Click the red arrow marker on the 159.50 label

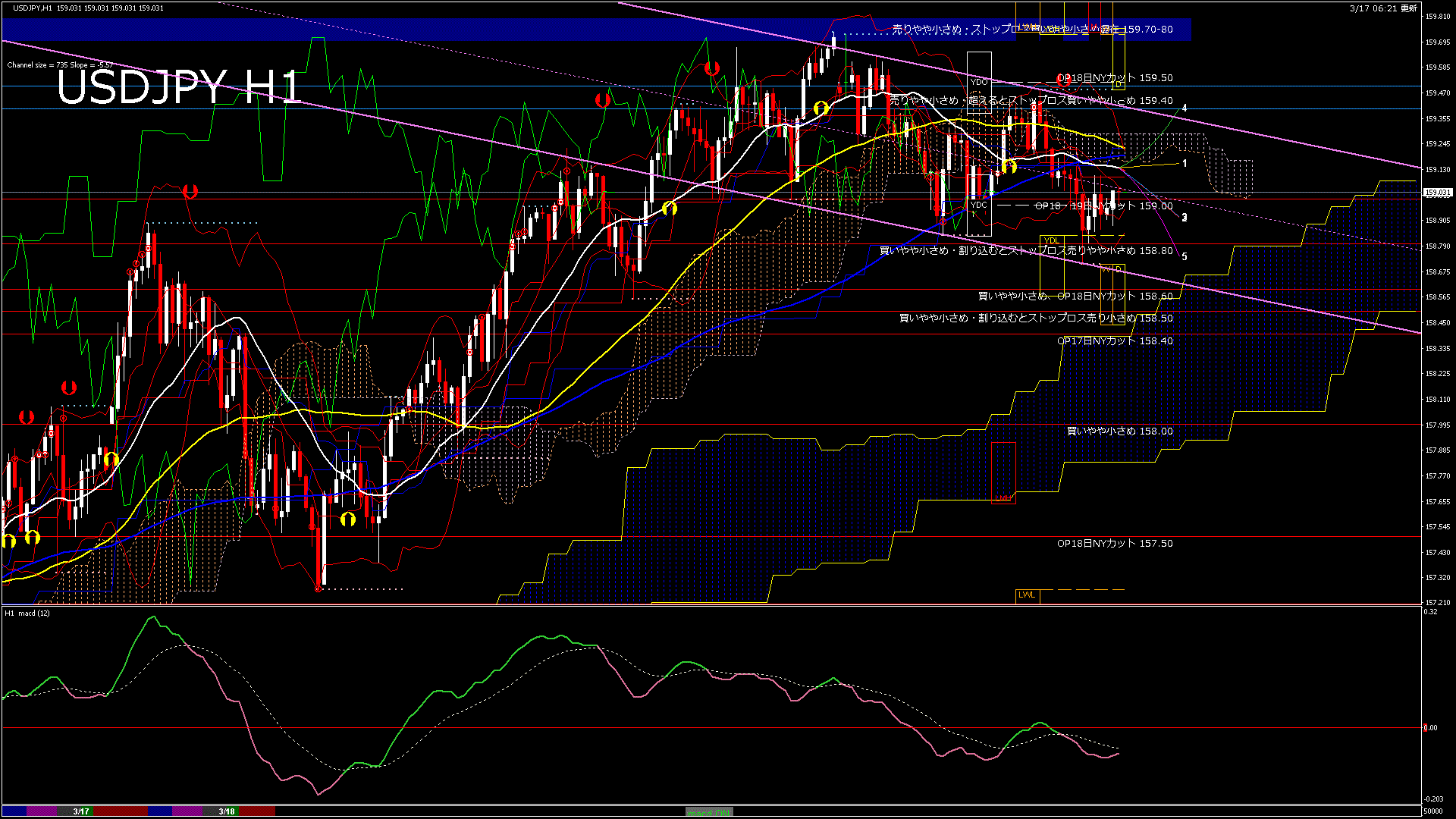pyautogui.click(x=1063, y=78)
